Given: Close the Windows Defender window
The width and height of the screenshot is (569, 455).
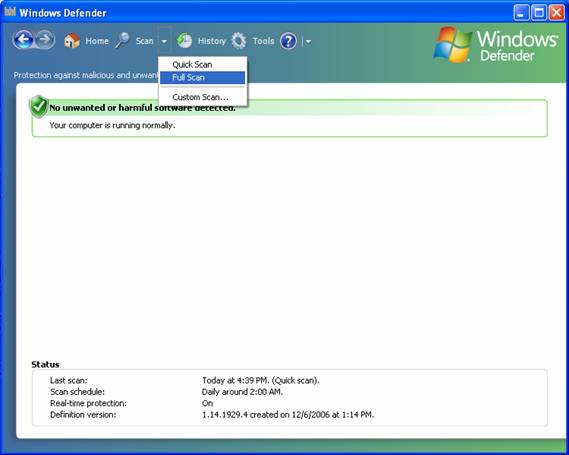Looking at the screenshot, I should coord(556,13).
